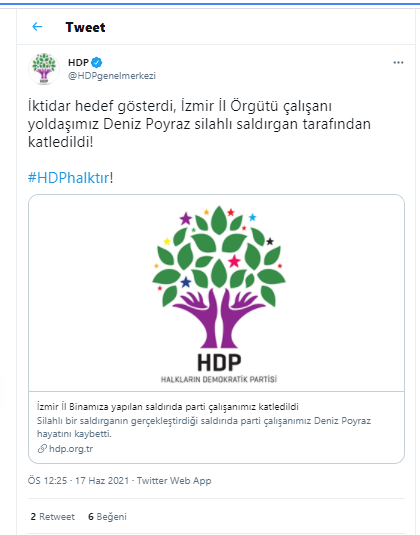The height and width of the screenshot is (535, 420).
Task: Click the Tweet page heading
Action: (85, 27)
